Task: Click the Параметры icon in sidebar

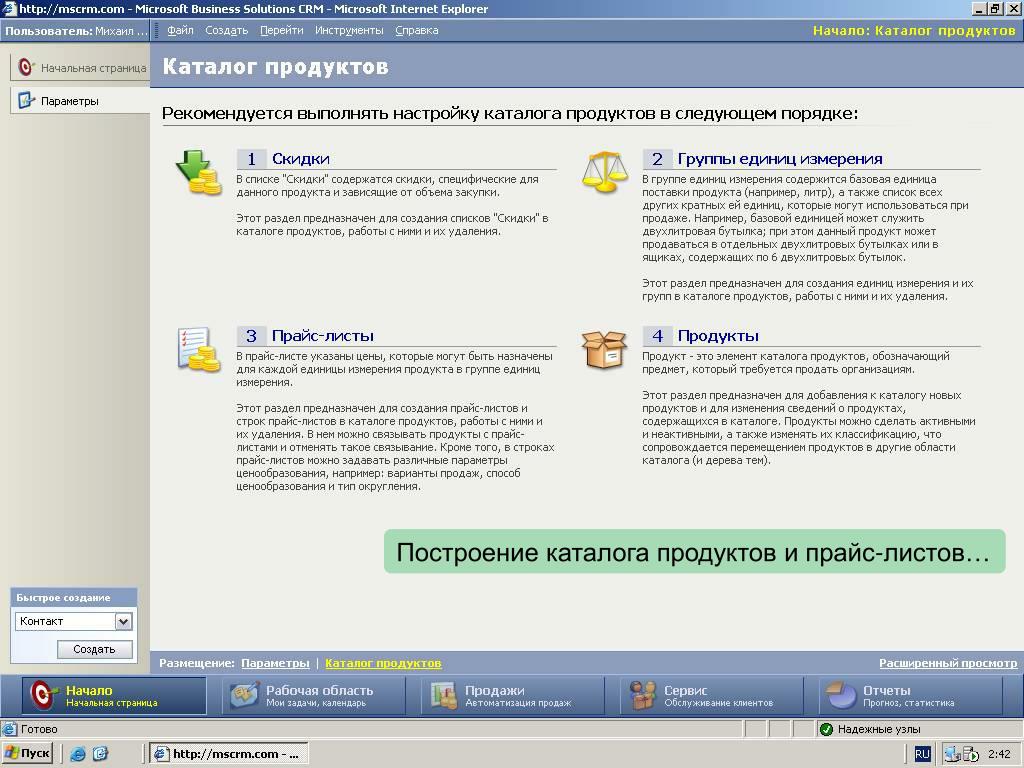Action: tap(25, 101)
